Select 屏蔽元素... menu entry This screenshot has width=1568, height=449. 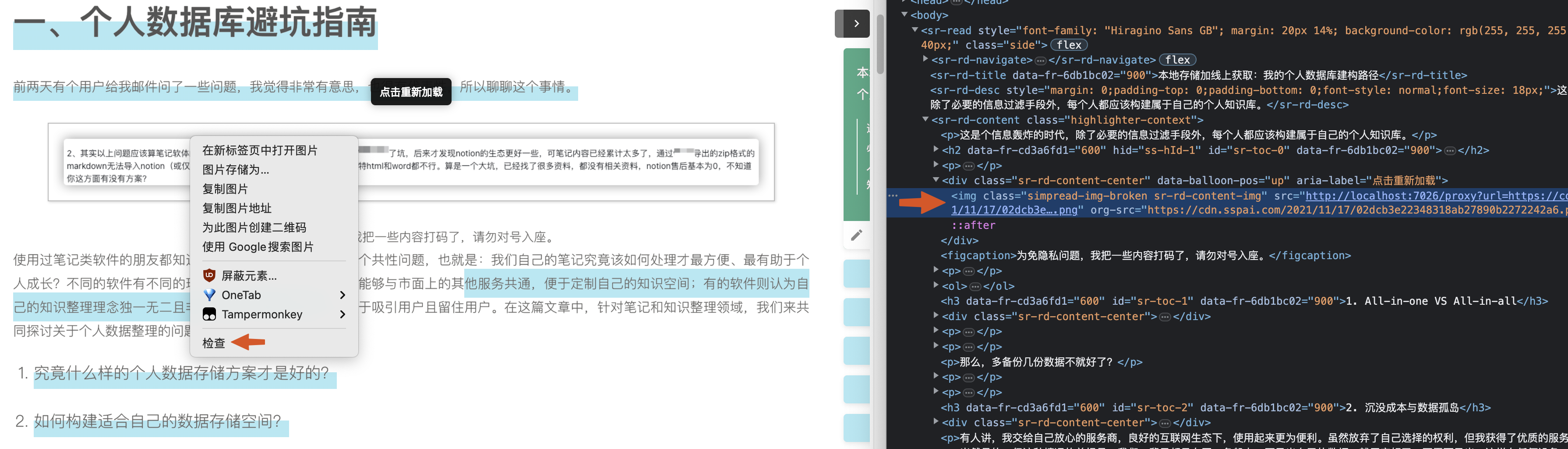273,275
